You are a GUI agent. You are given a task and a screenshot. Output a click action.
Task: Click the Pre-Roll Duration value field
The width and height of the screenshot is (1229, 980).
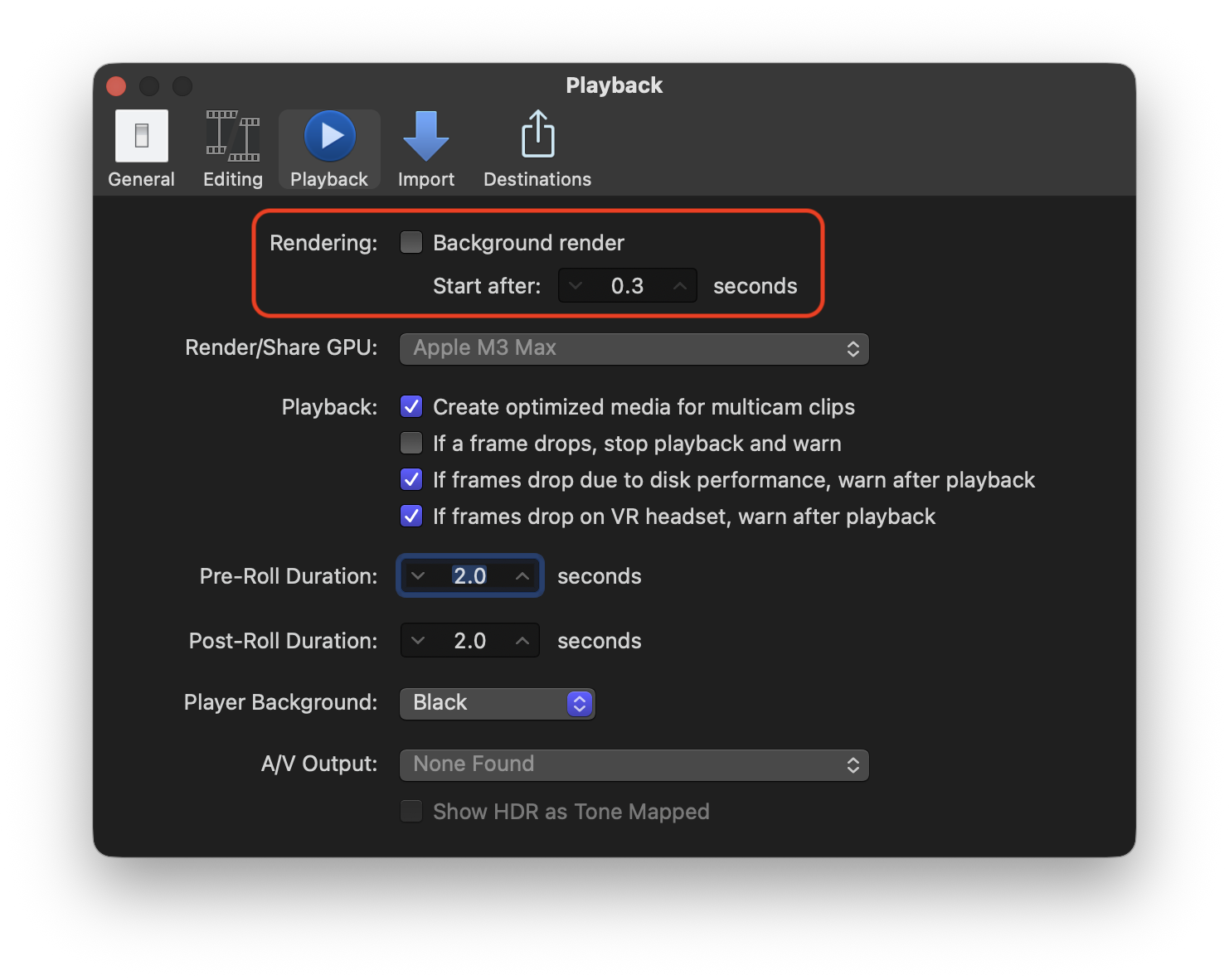click(x=469, y=576)
